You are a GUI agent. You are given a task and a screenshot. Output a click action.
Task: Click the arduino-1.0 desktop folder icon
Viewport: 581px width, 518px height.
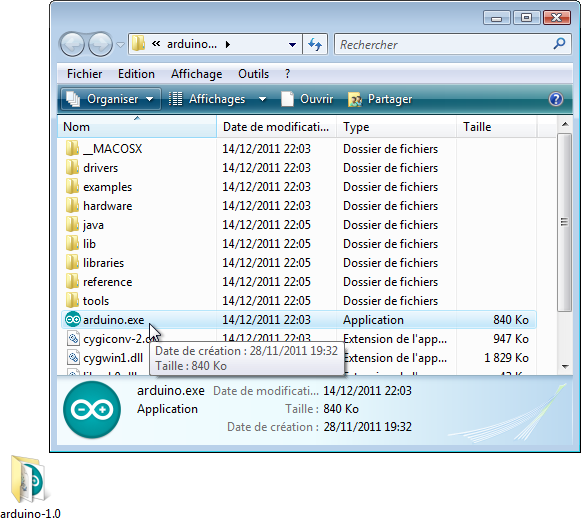(x=30, y=480)
